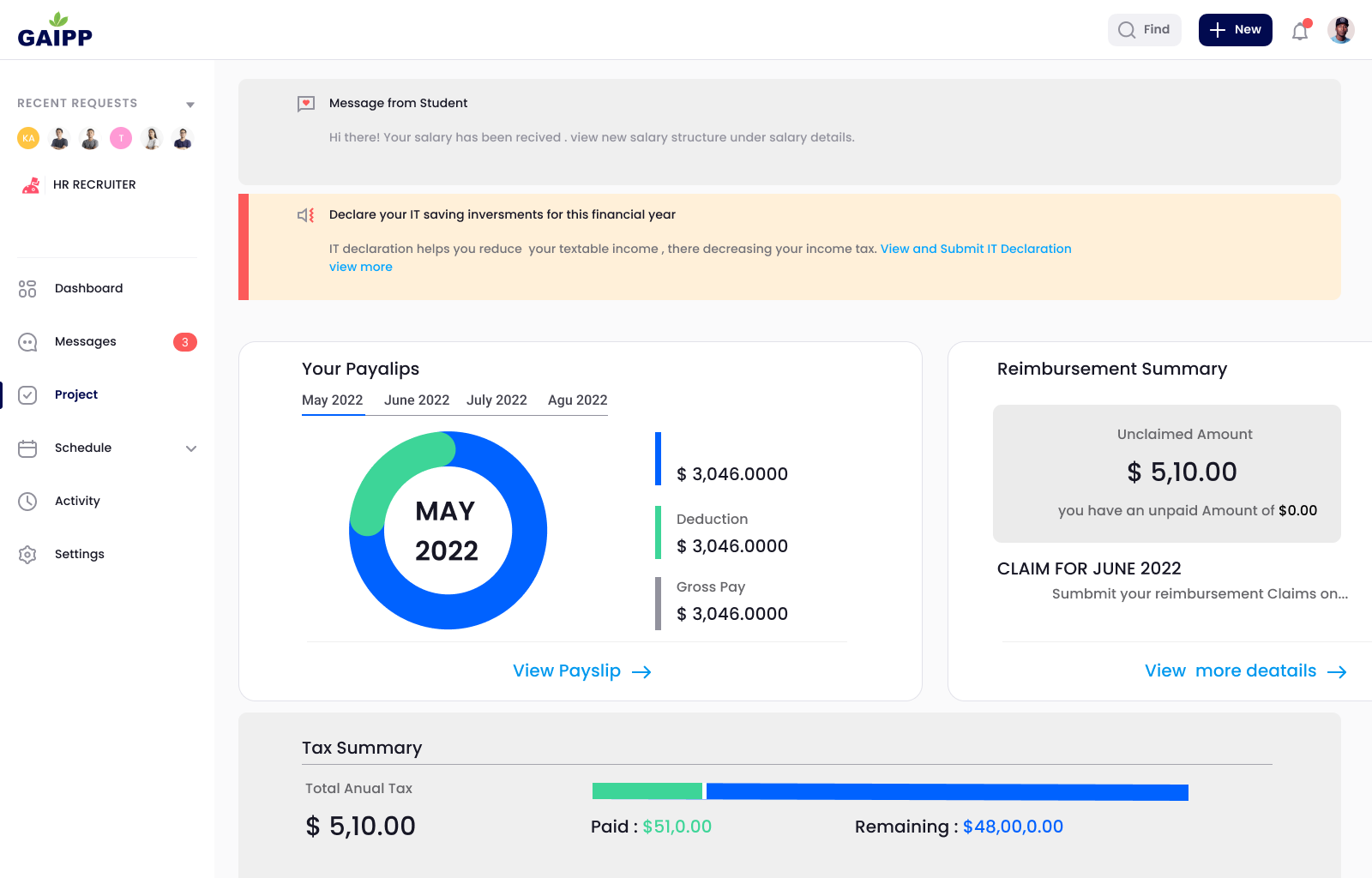The width and height of the screenshot is (1372, 878).
Task: Select the pink T avatar in recent requests
Action: [121, 138]
